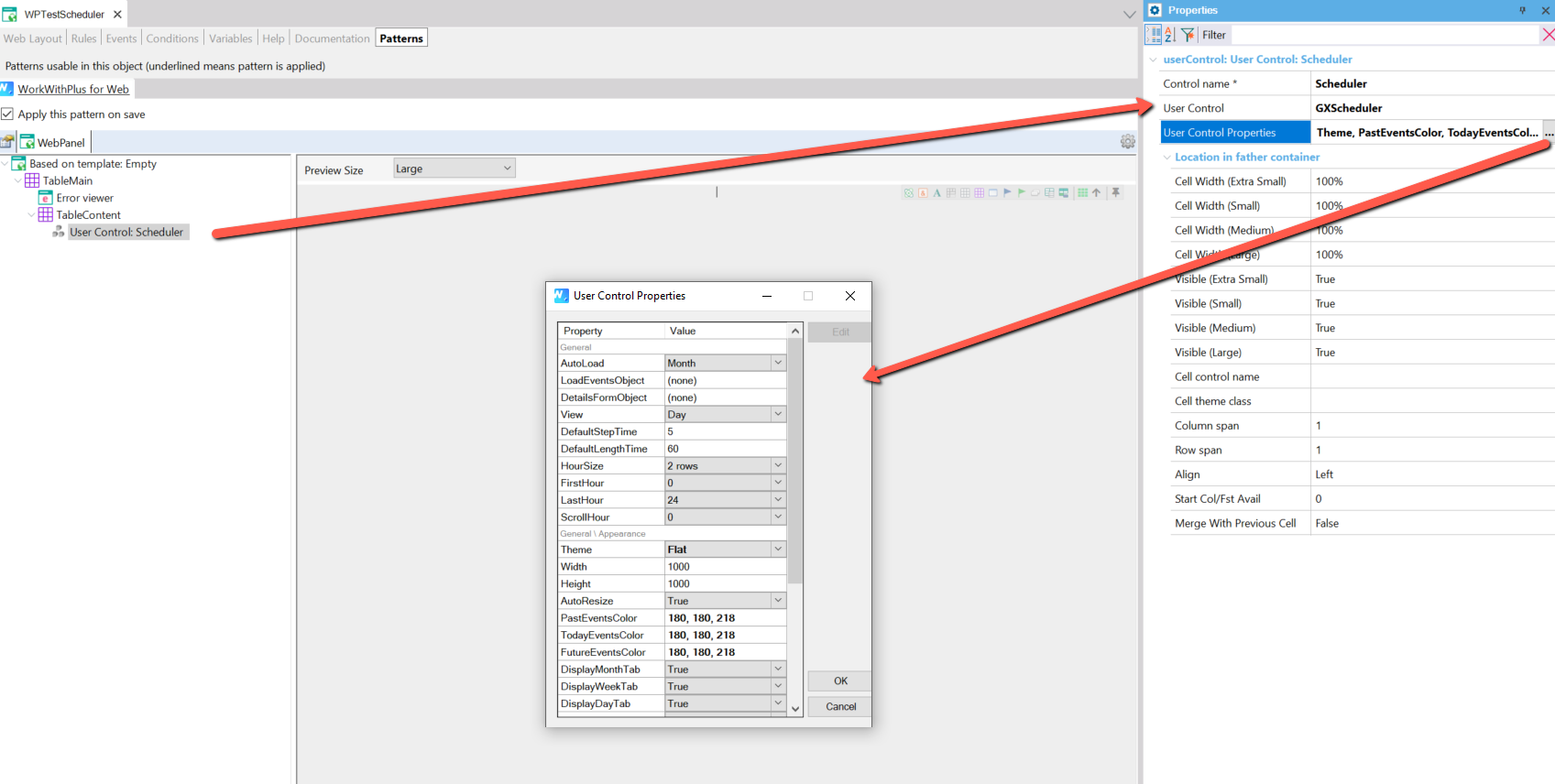
Task: Click the WPTestScheduler tab icon
Action: click(9, 14)
